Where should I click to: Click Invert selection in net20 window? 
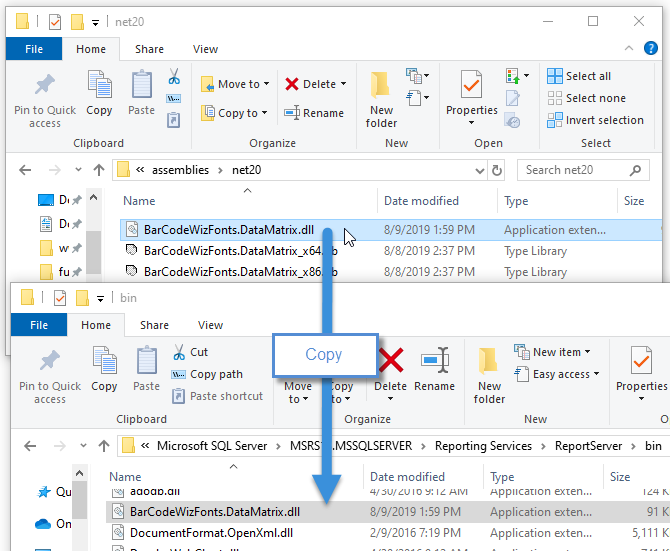(595, 120)
